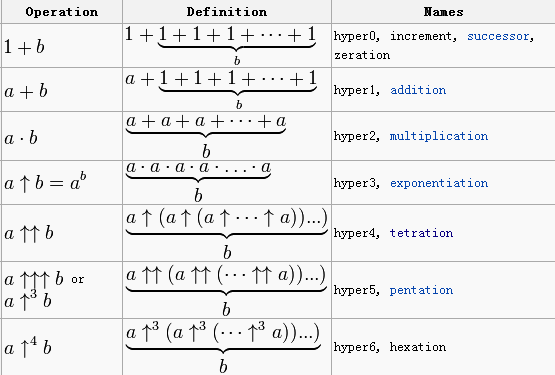Open the addition link
The height and width of the screenshot is (375, 555).
(x=418, y=90)
